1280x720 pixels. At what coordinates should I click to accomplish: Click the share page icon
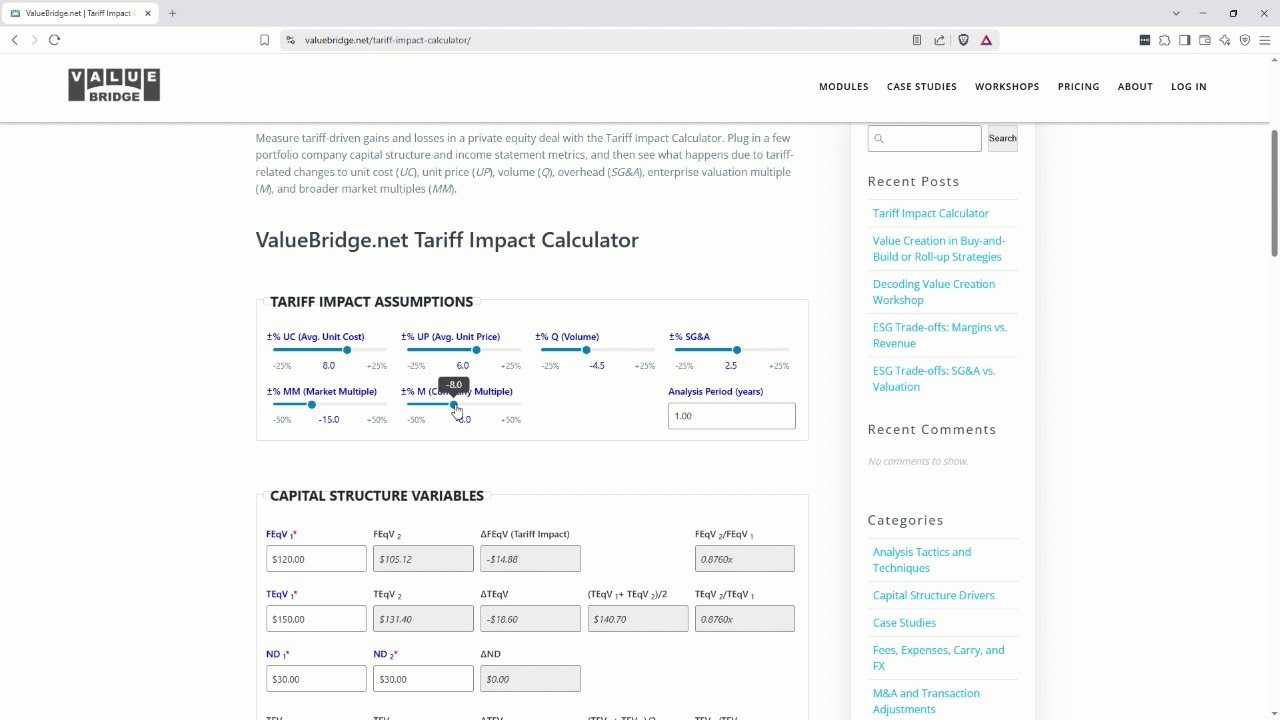pos(940,40)
